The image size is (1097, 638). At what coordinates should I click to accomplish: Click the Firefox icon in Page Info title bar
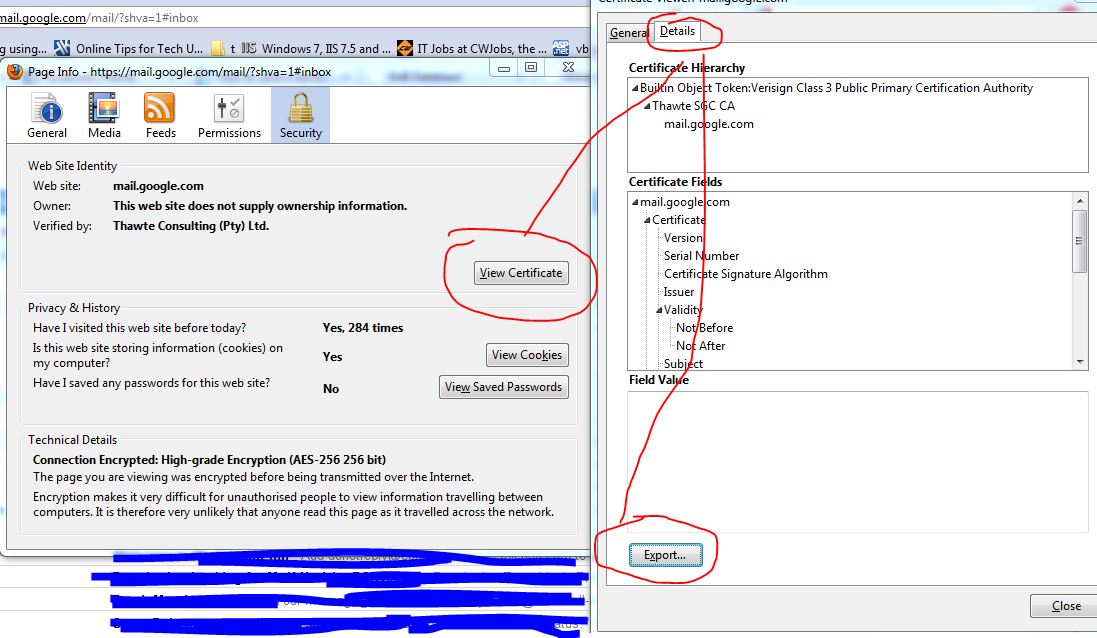pos(14,71)
